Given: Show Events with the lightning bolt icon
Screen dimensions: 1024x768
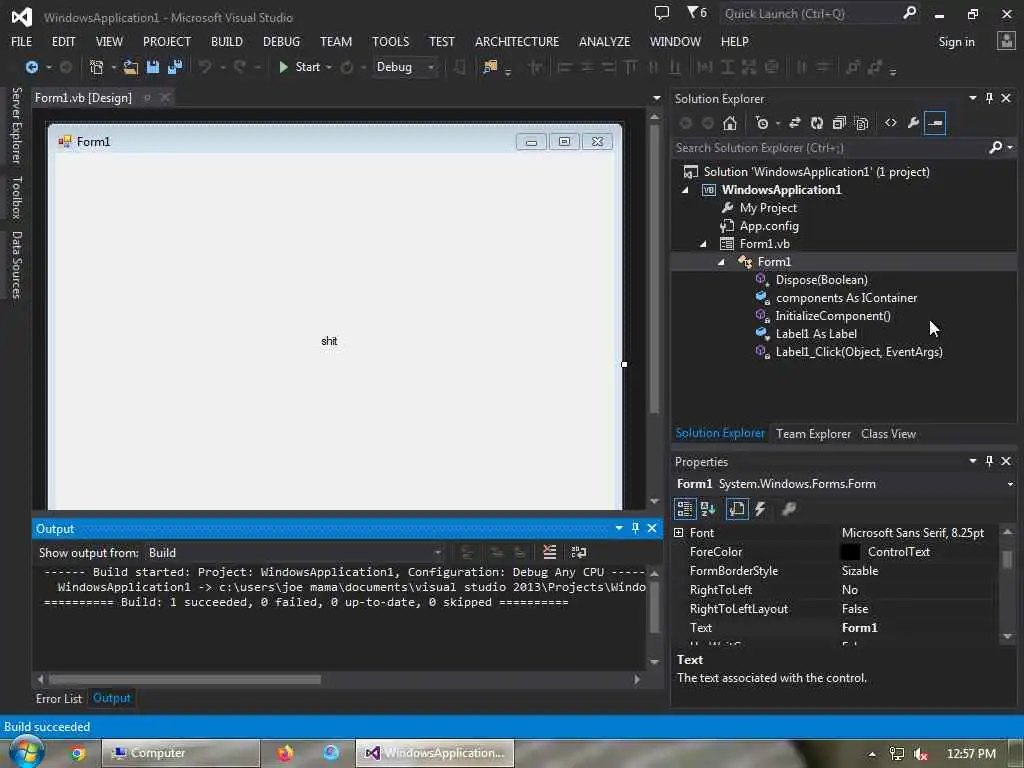Looking at the screenshot, I should click(x=760, y=509).
